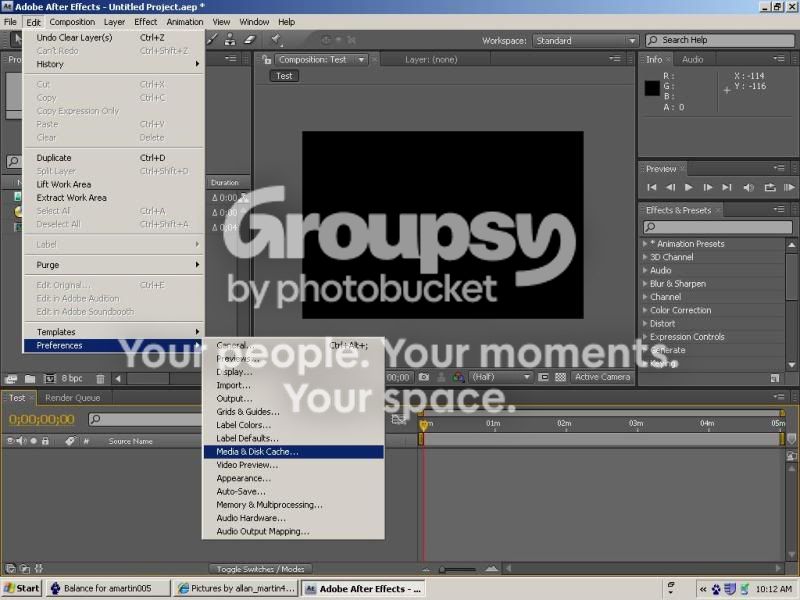
Task: Switch to Balance for amartin005 taskbar window
Action: (x=108, y=588)
